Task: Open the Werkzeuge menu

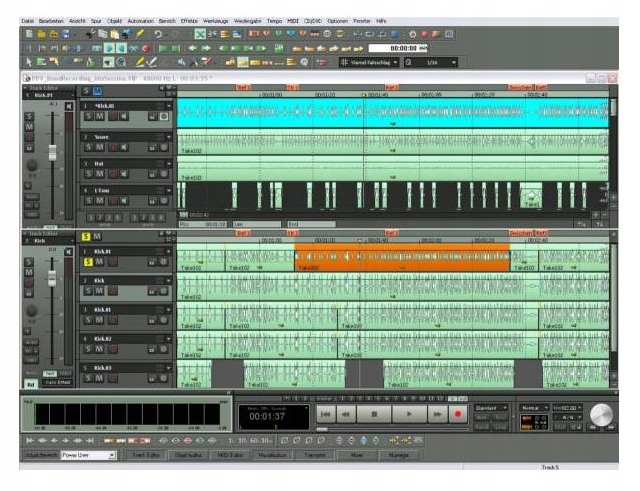Action: 216,21
